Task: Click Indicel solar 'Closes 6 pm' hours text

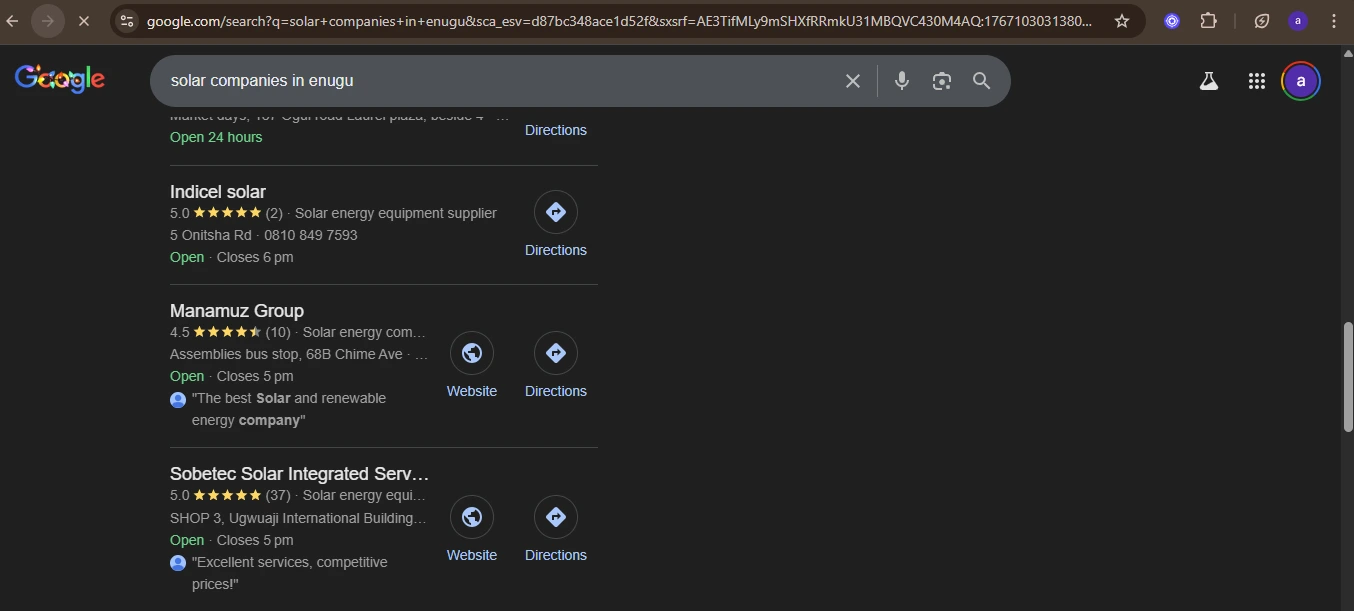Action: click(255, 257)
